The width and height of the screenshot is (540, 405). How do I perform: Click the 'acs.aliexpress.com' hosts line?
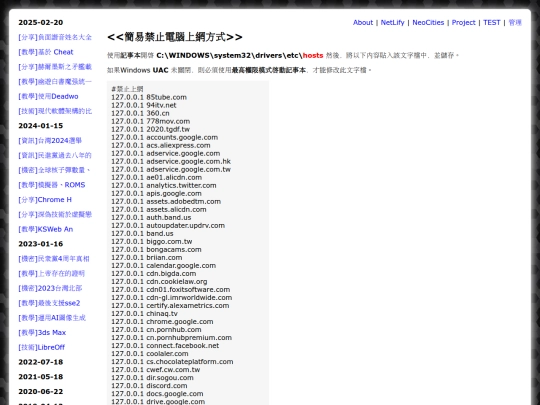[161, 145]
